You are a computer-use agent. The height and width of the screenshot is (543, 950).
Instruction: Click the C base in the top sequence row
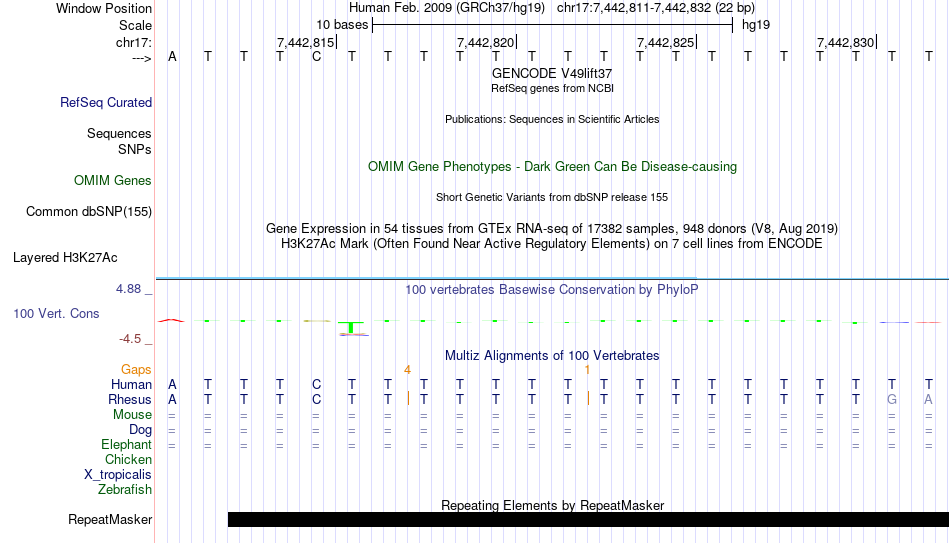click(x=316, y=57)
